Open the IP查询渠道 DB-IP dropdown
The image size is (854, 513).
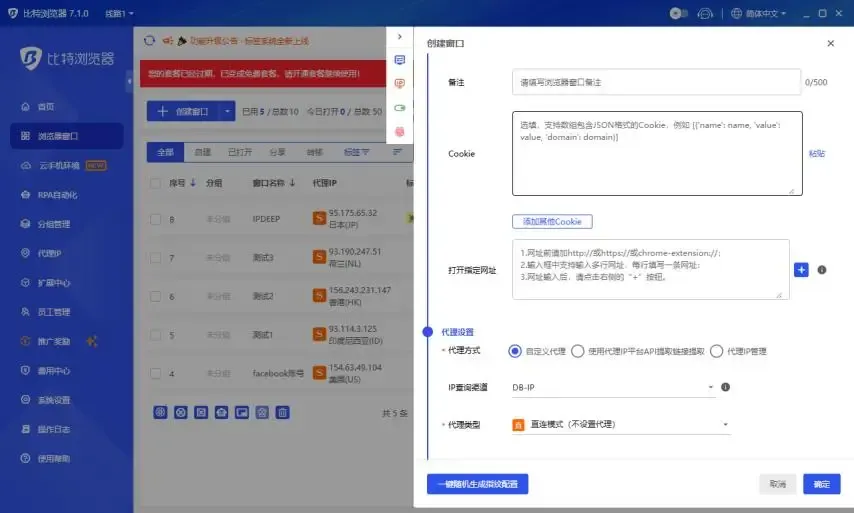pos(613,387)
